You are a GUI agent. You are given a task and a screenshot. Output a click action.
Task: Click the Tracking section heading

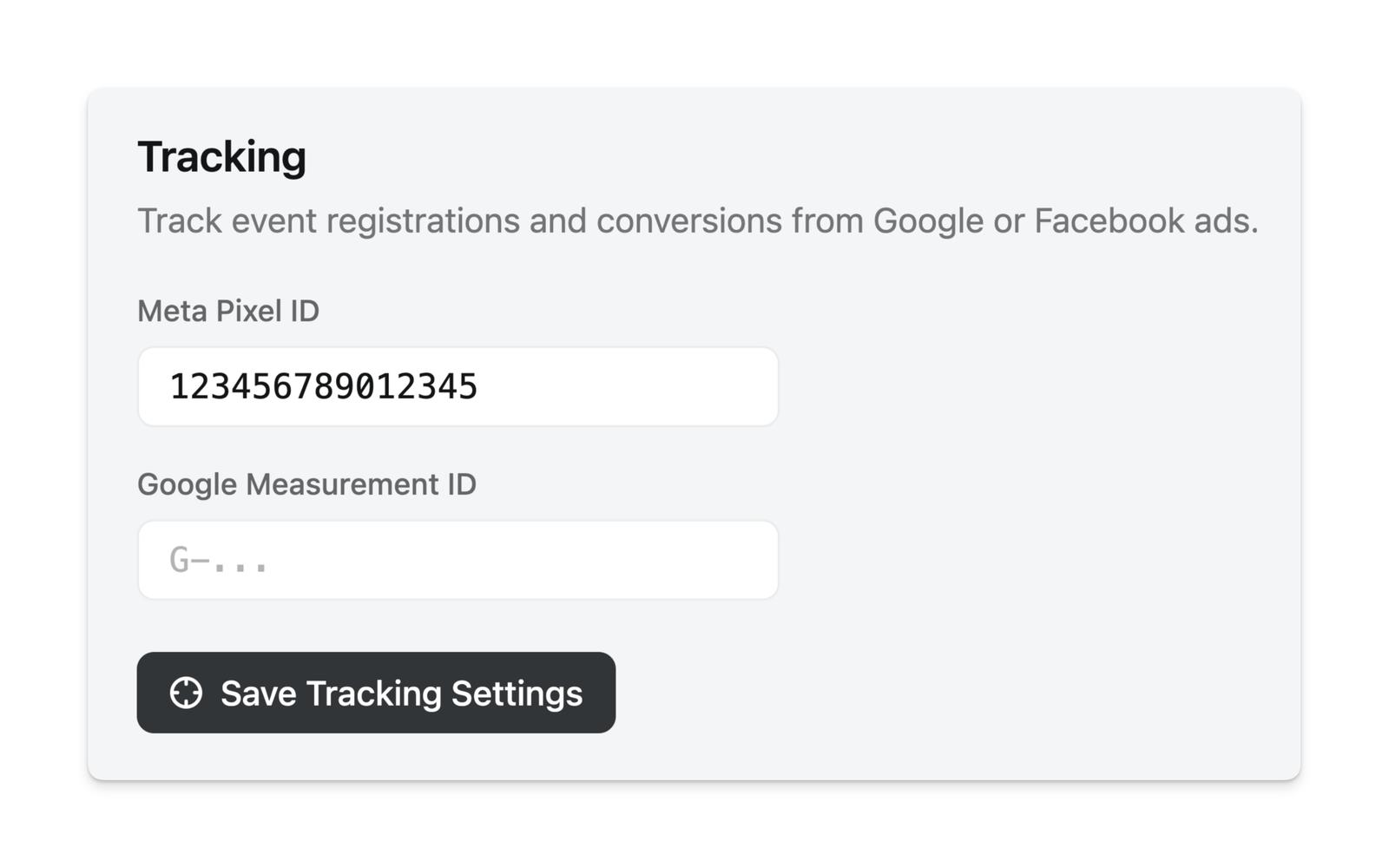(x=221, y=157)
